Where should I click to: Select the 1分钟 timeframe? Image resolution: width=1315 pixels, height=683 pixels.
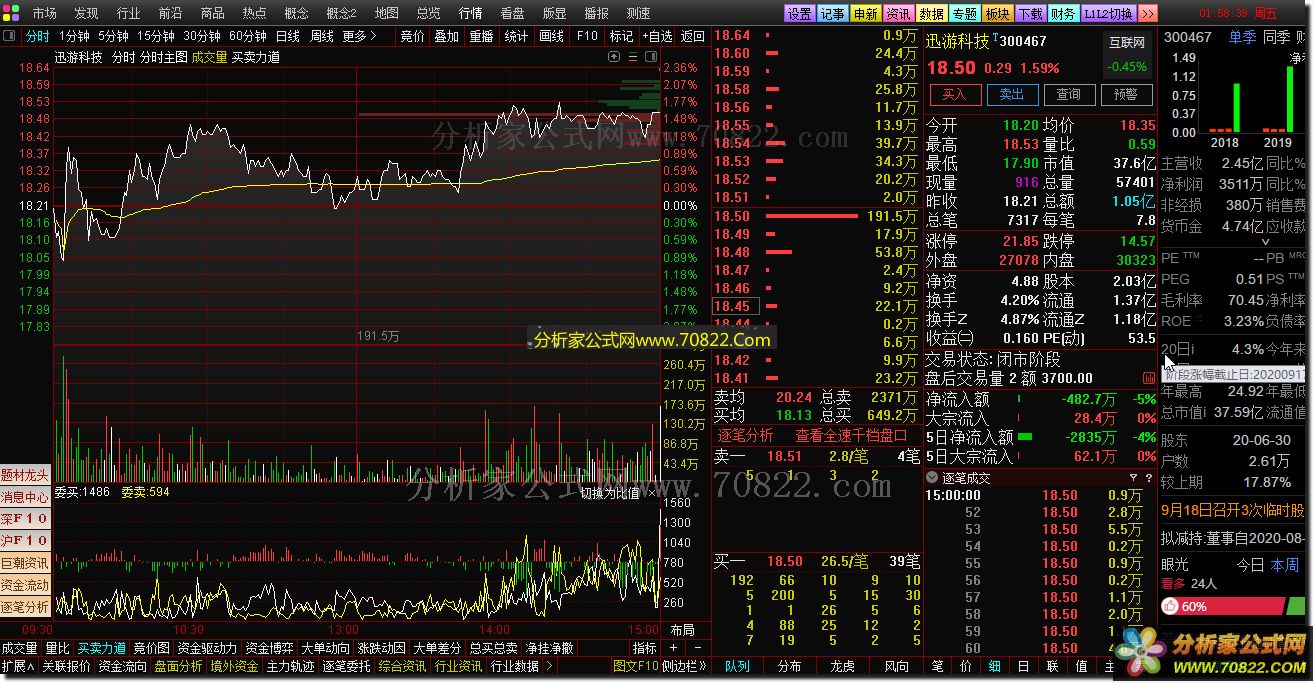(74, 36)
